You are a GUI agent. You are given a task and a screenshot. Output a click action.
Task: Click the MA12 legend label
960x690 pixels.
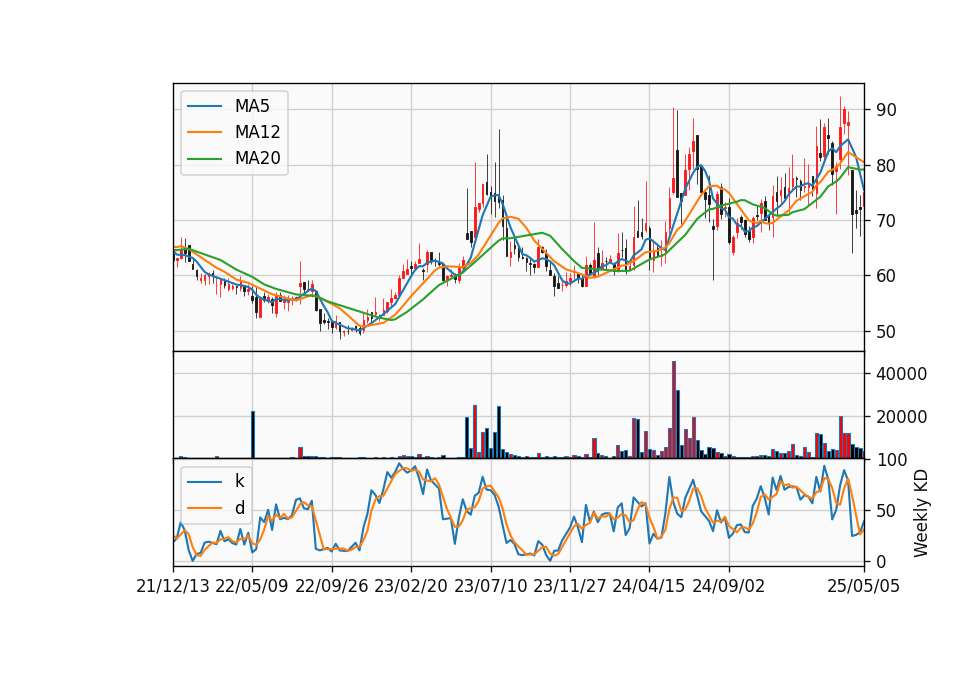258,132
